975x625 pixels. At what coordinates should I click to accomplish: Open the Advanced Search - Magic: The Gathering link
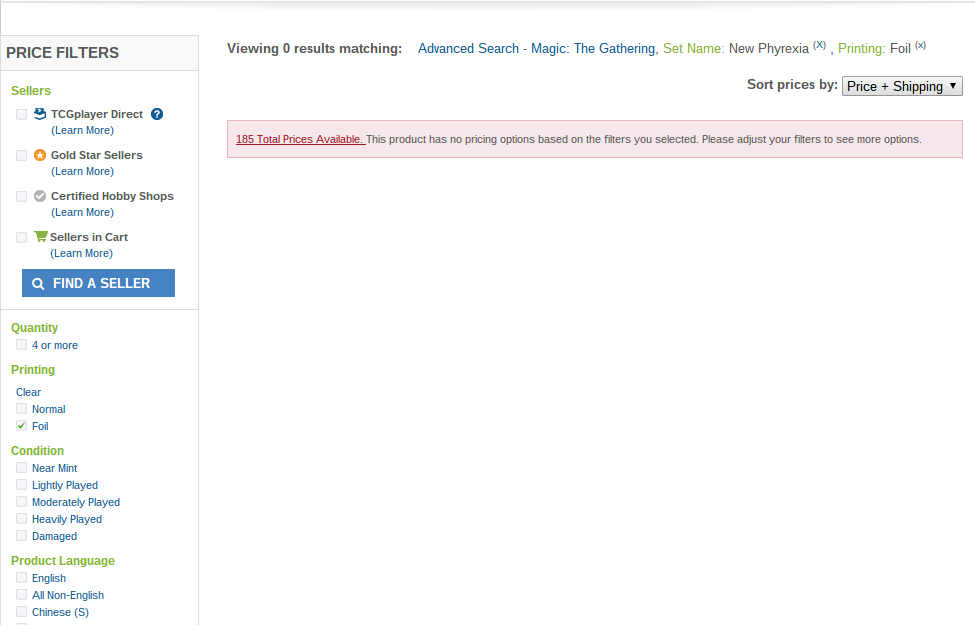click(536, 49)
